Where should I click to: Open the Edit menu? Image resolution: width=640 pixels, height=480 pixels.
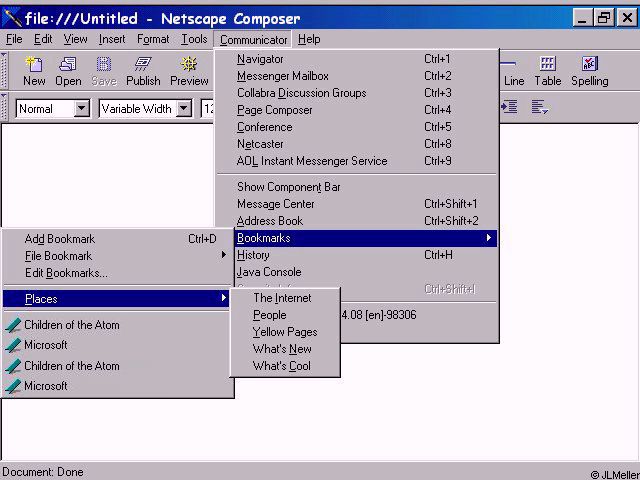(43, 39)
